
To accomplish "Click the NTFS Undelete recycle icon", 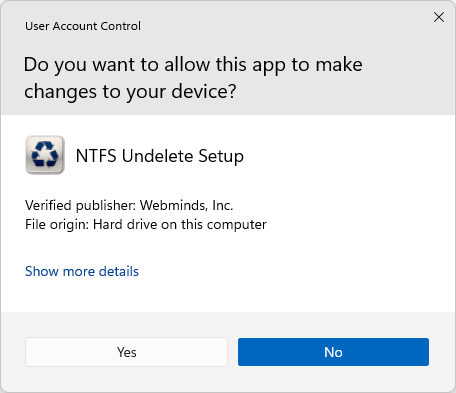I will 45,155.
